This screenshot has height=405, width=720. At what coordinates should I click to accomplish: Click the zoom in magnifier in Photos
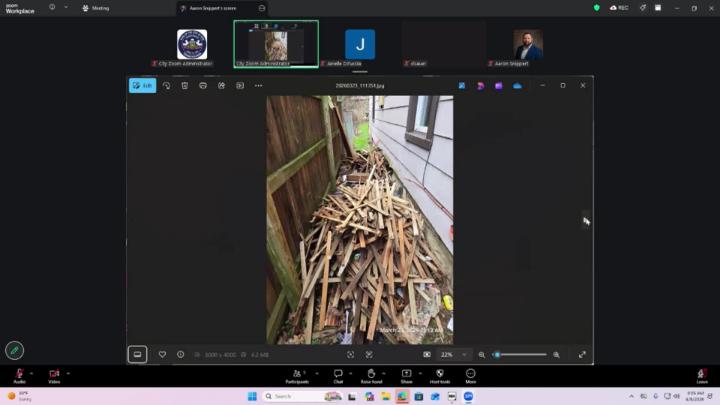pyautogui.click(x=556, y=354)
